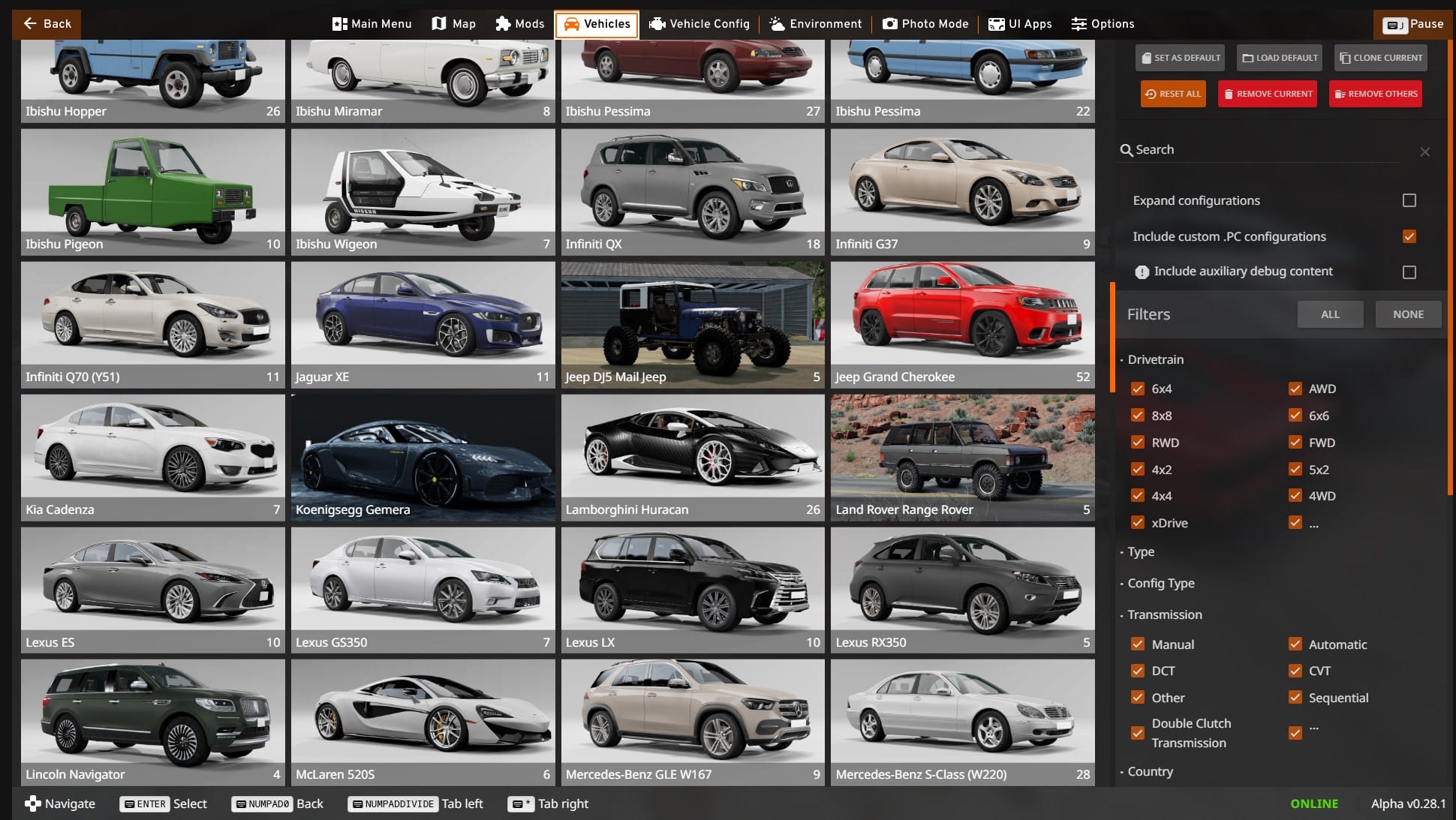Click the NUMPAD0 key hint icon
Viewport: 1456px width, 820px height.
coord(262,804)
